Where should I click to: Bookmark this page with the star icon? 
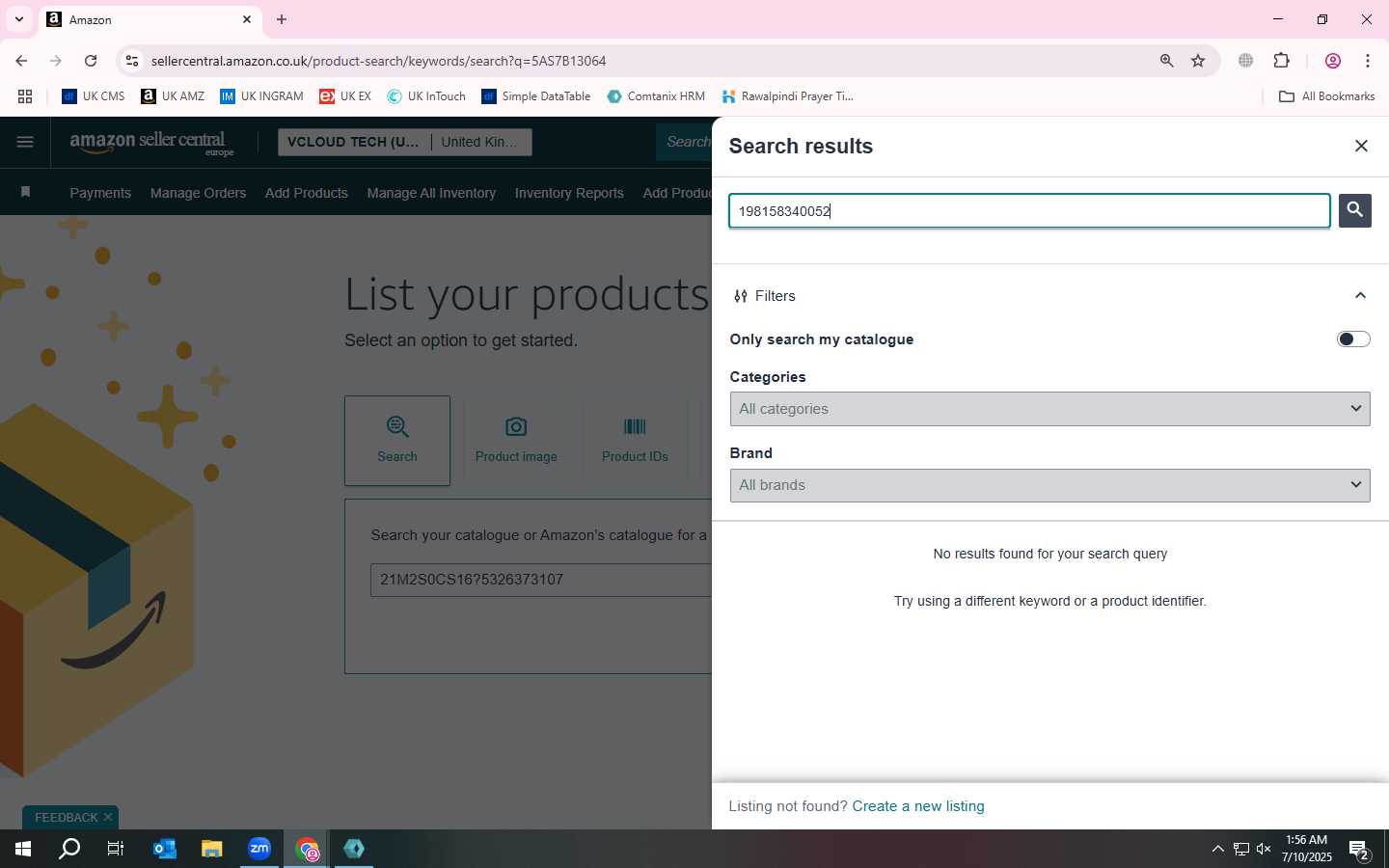click(x=1198, y=61)
